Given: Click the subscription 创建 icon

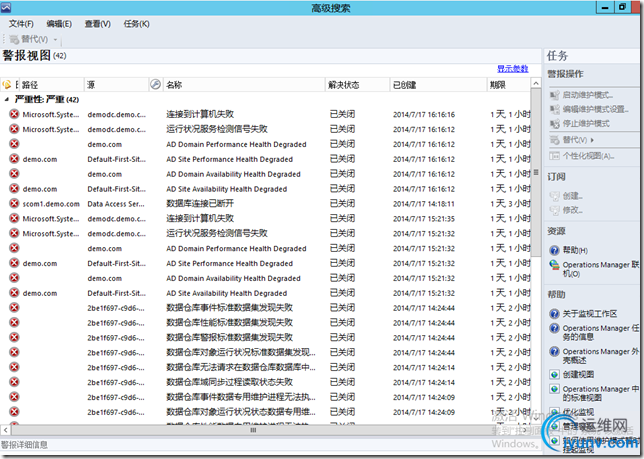Looking at the screenshot, I should [554, 196].
